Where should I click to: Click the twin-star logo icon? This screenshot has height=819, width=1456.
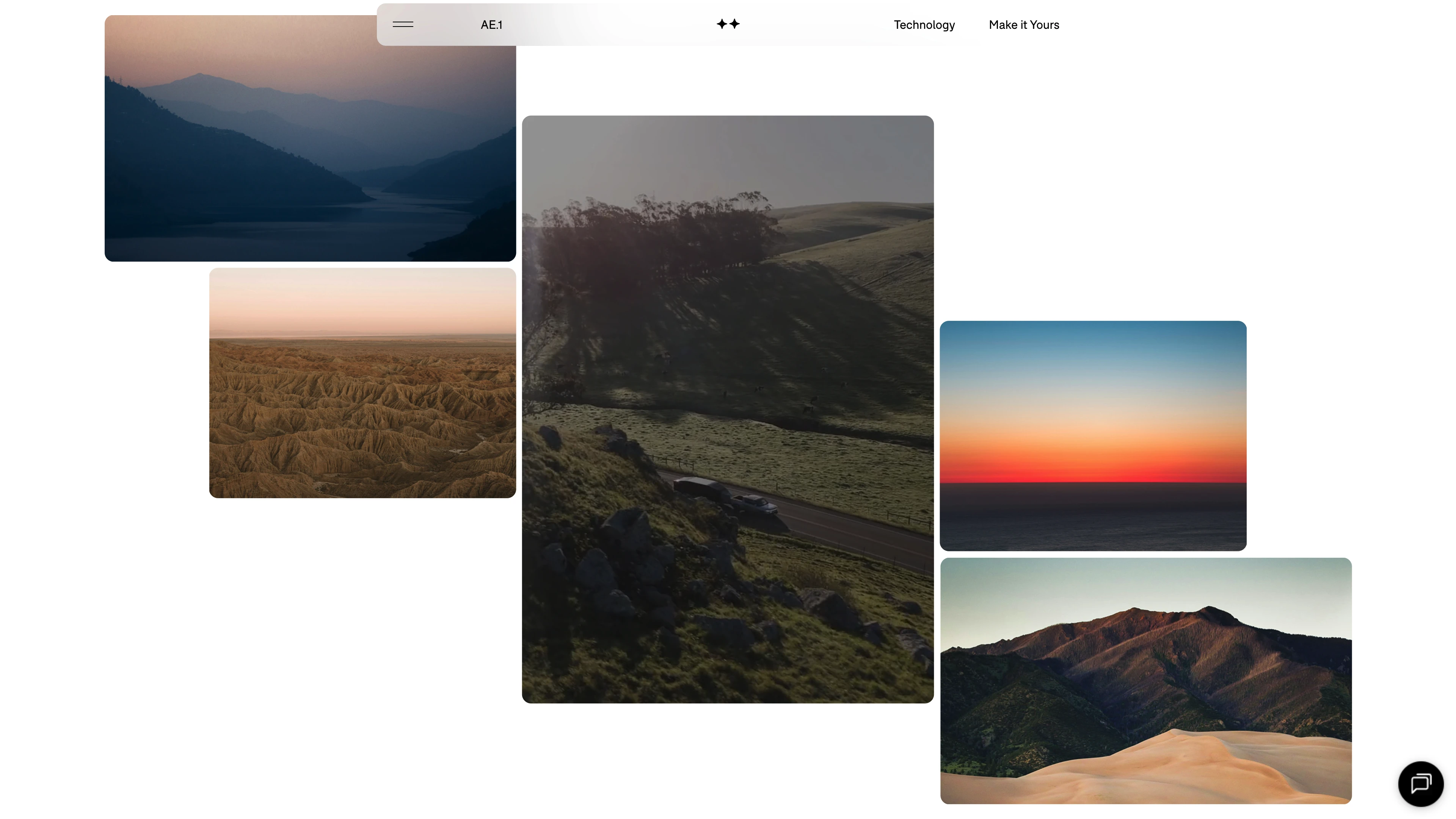click(728, 24)
